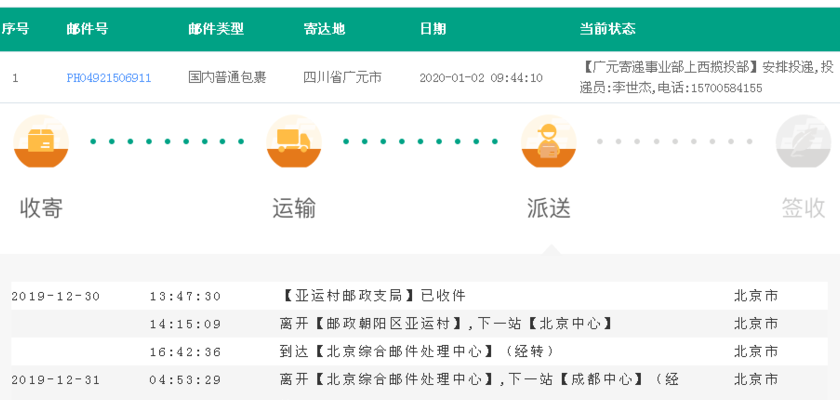Click the 邮件类型 column header
The width and height of the screenshot is (840, 400).
pos(216,28)
